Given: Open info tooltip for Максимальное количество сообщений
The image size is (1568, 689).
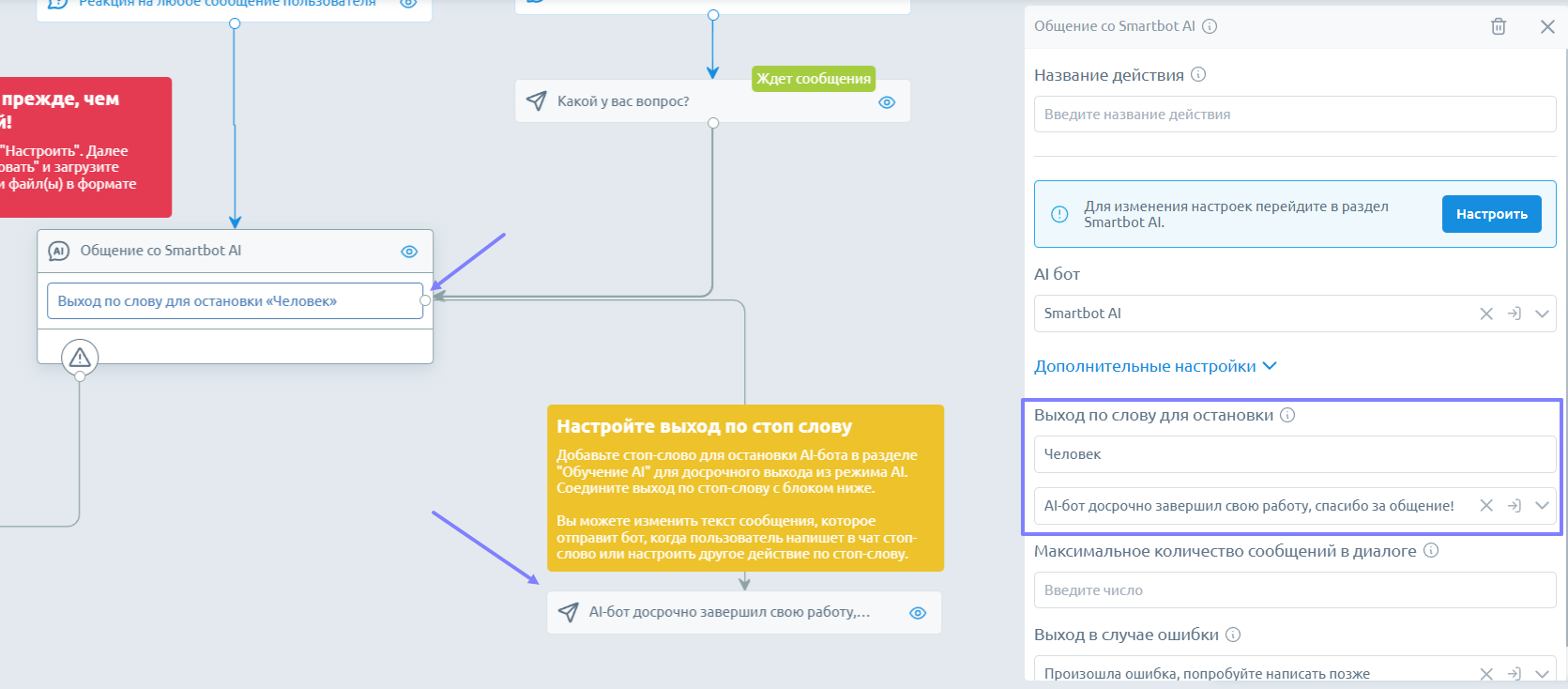Looking at the screenshot, I should [1431, 551].
